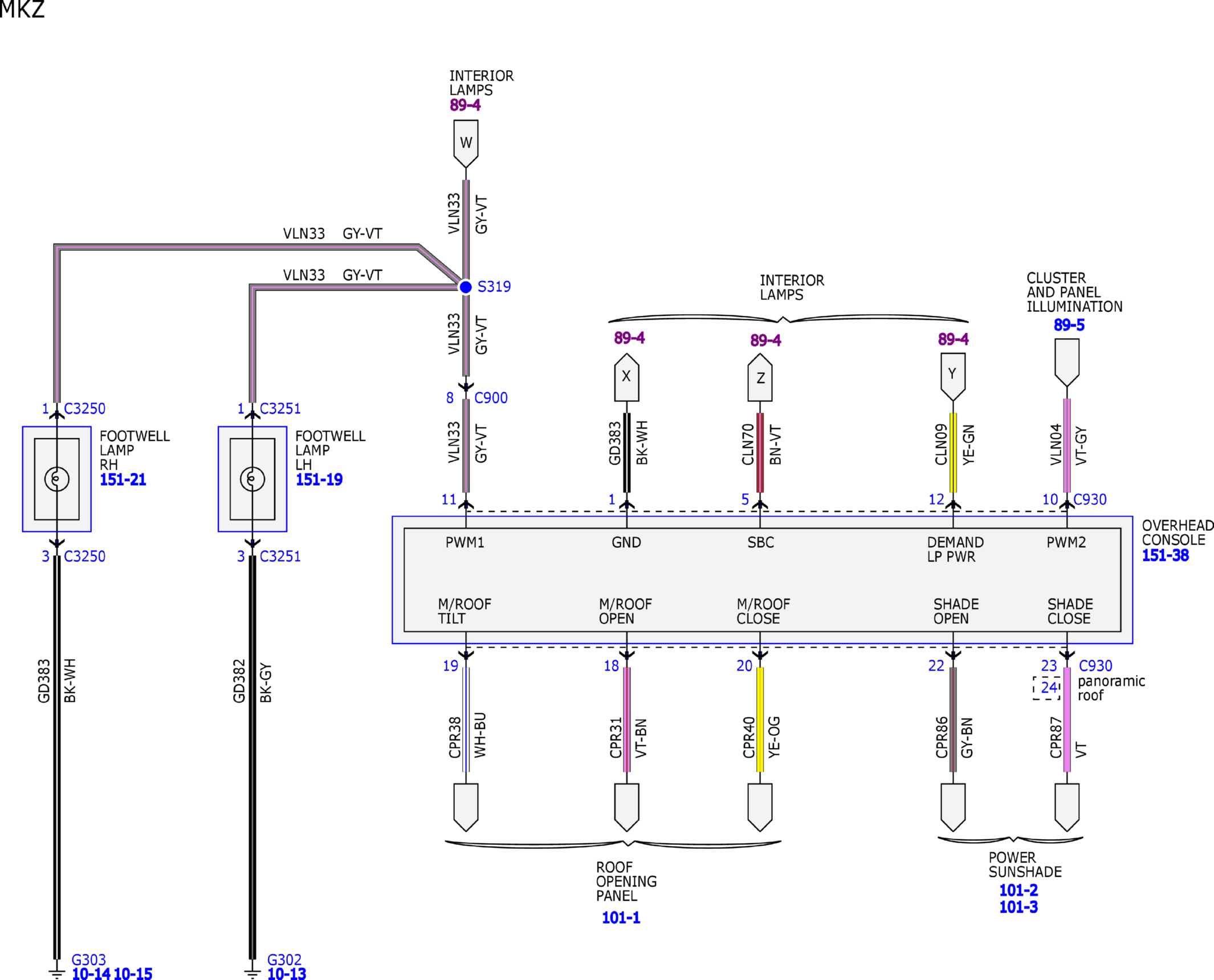
Task: Open the 151-38 Overhead Console link
Action: (x=1165, y=555)
